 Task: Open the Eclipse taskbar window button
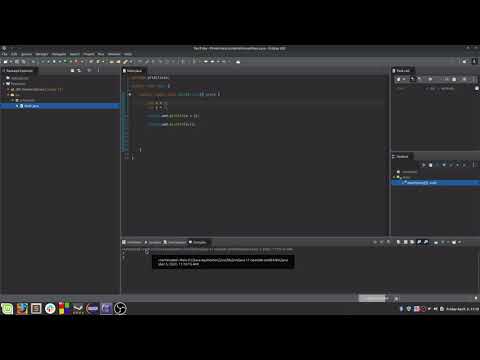point(106,309)
